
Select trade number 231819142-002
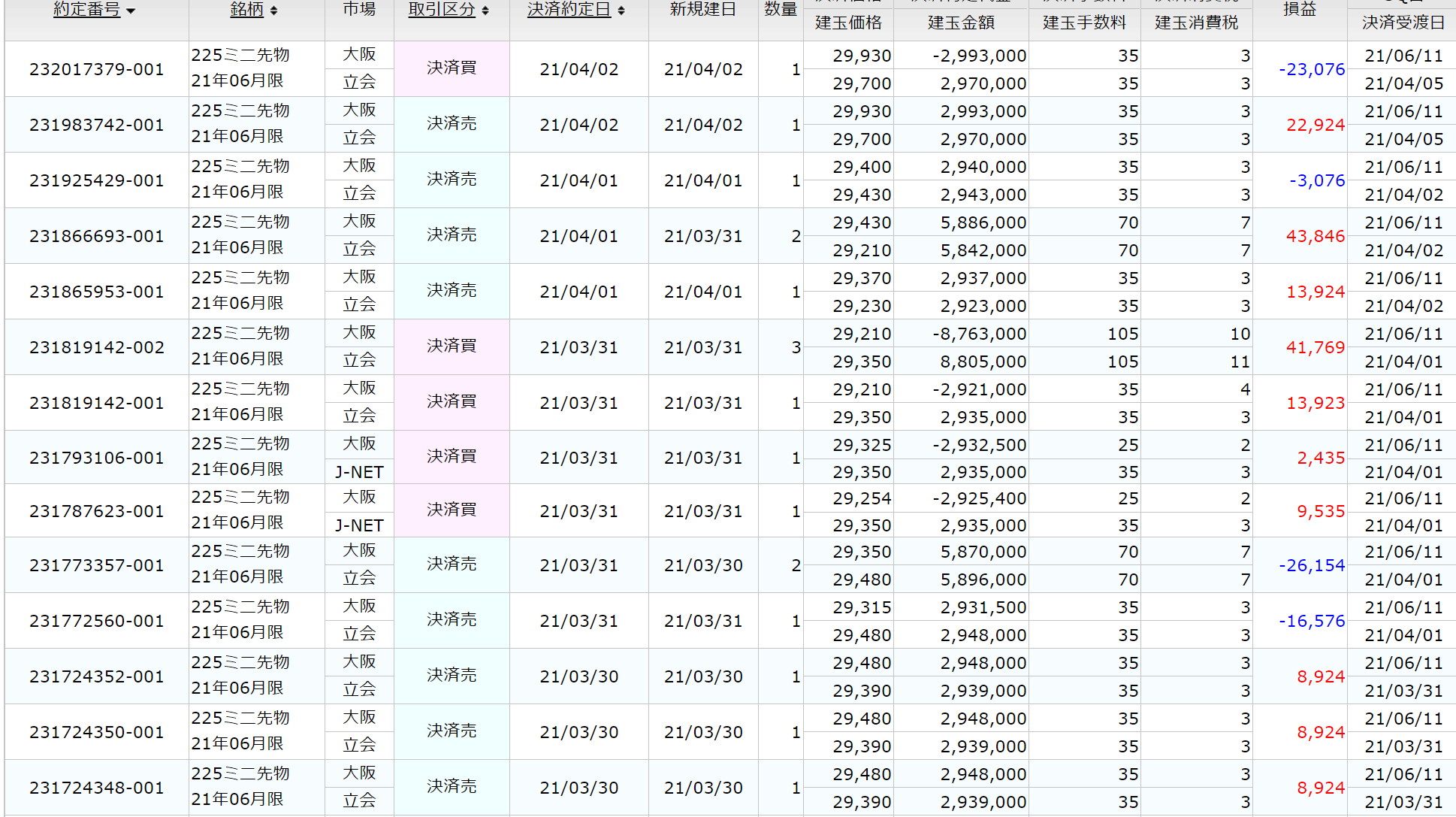coord(97,347)
